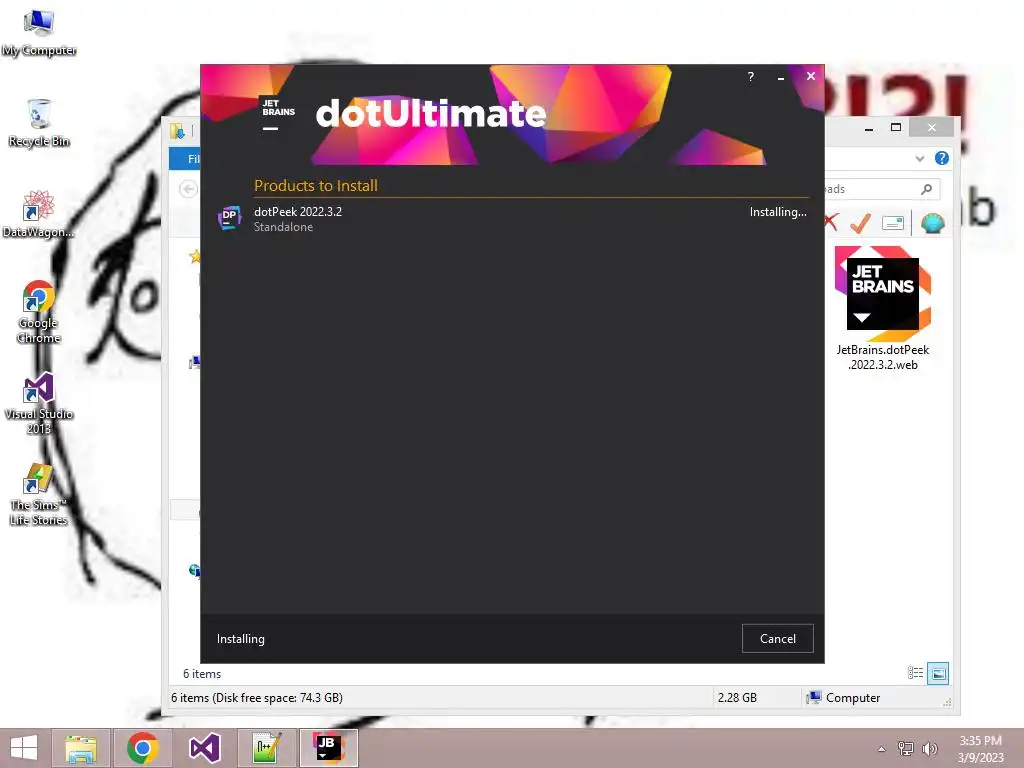Open Chrome from the taskbar
Screen dimensions: 1024x768
pos(142,748)
